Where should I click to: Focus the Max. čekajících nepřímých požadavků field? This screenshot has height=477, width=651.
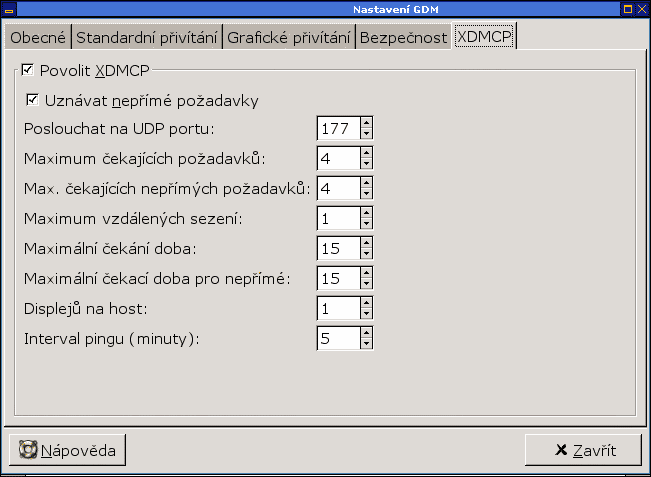tap(338, 188)
